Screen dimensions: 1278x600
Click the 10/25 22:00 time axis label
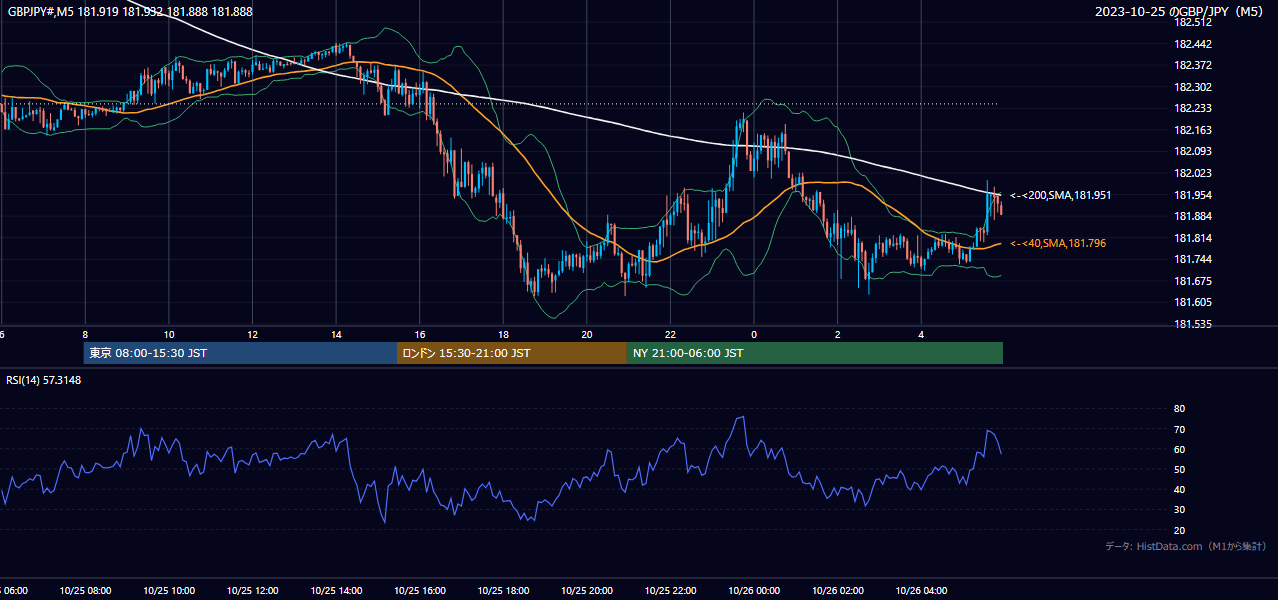click(x=670, y=591)
